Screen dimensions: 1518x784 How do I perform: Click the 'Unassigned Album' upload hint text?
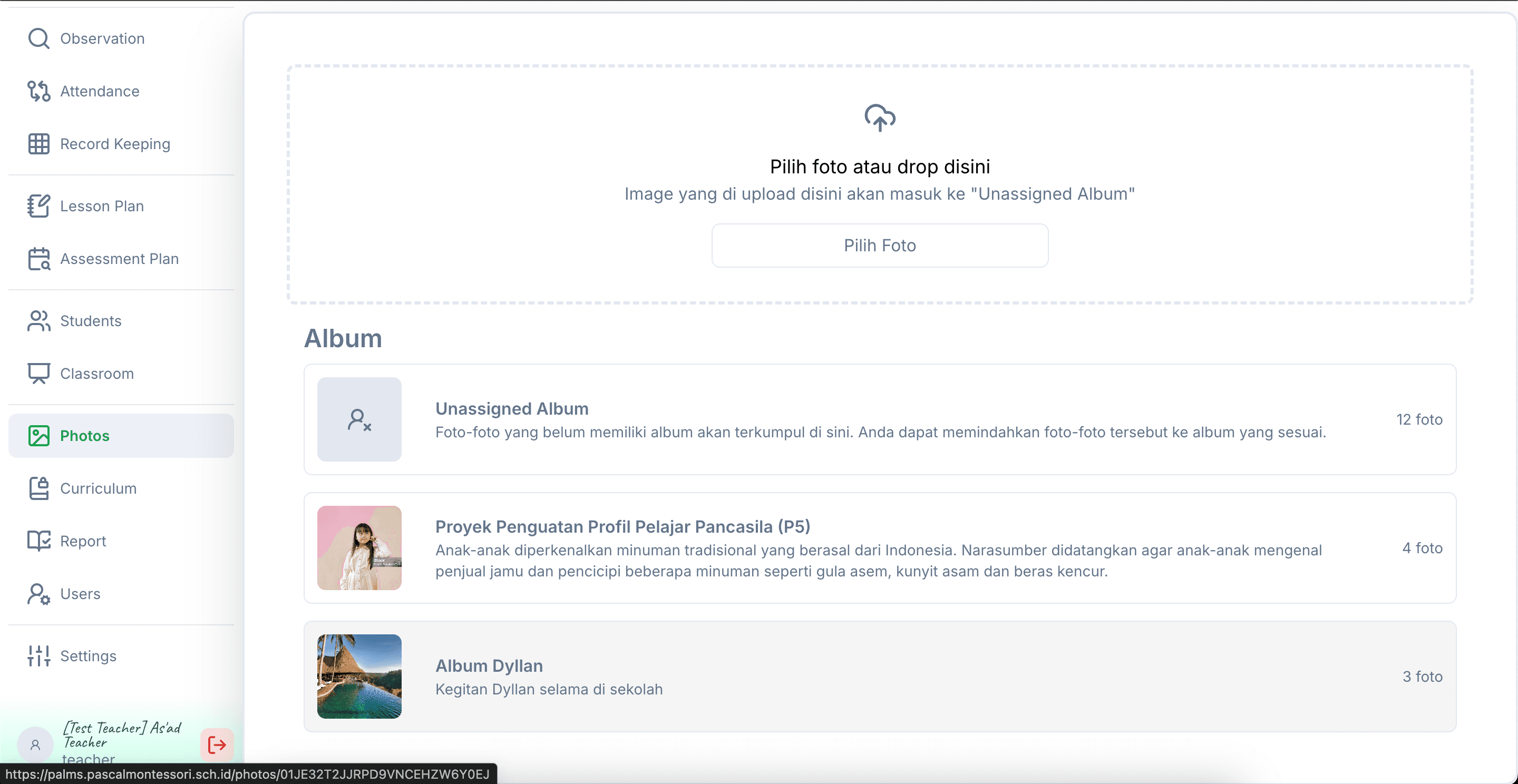click(880, 194)
